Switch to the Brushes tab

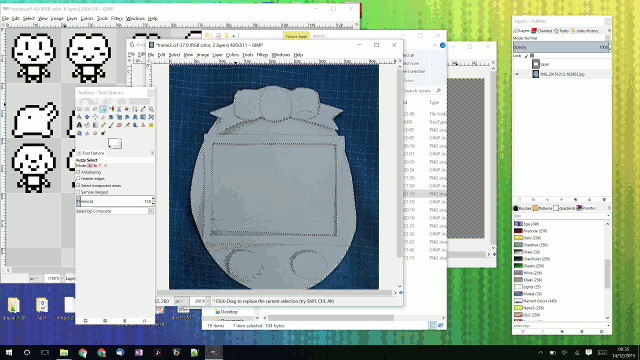click(522, 208)
